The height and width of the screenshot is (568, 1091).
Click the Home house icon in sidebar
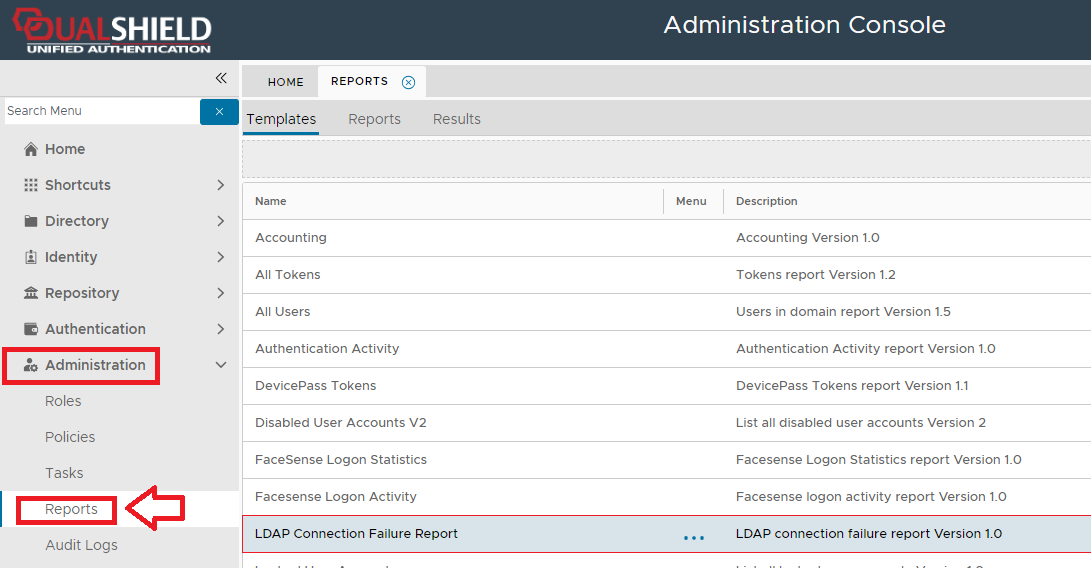(31, 149)
